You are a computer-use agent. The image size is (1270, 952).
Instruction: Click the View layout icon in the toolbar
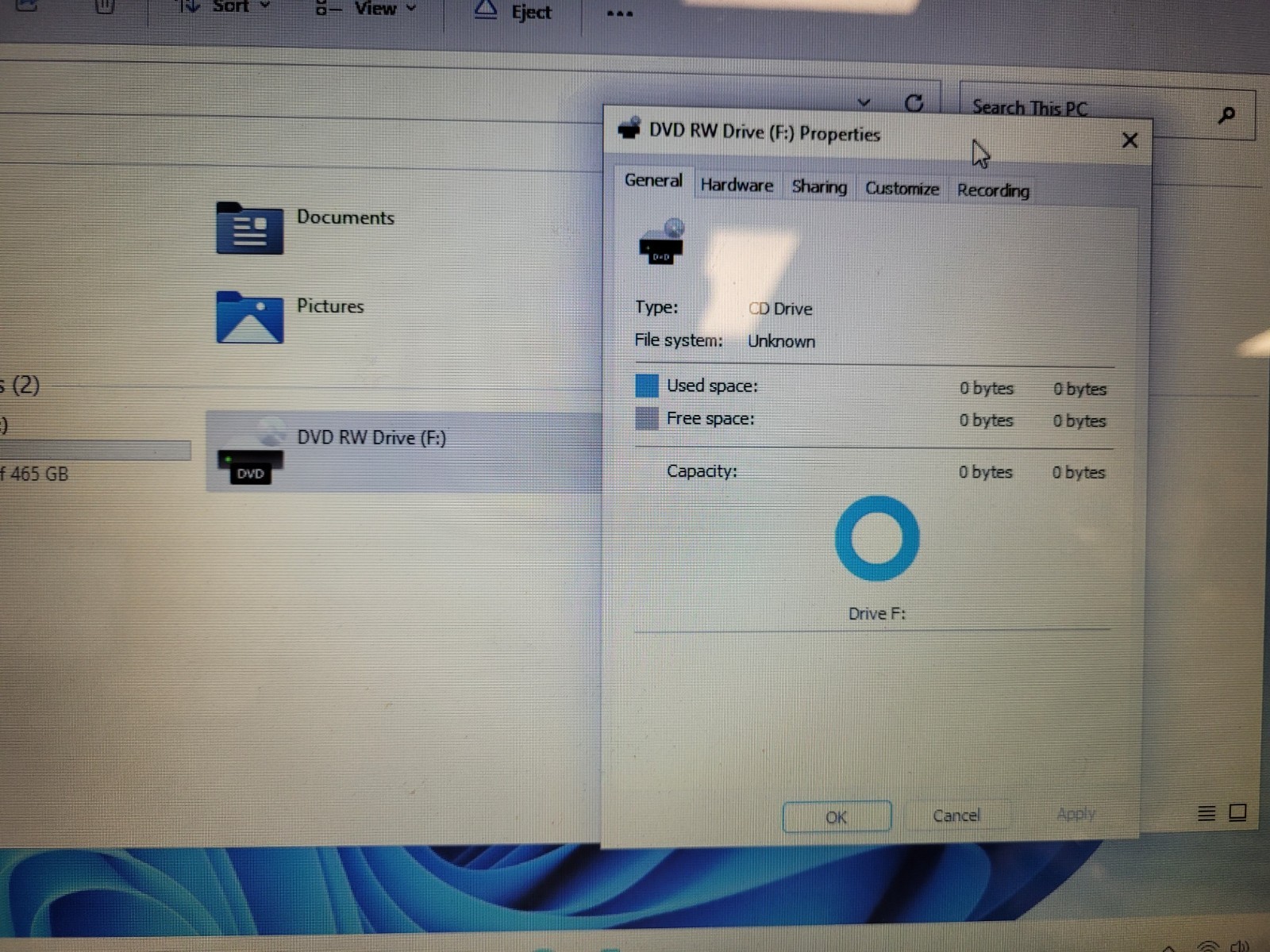(328, 9)
